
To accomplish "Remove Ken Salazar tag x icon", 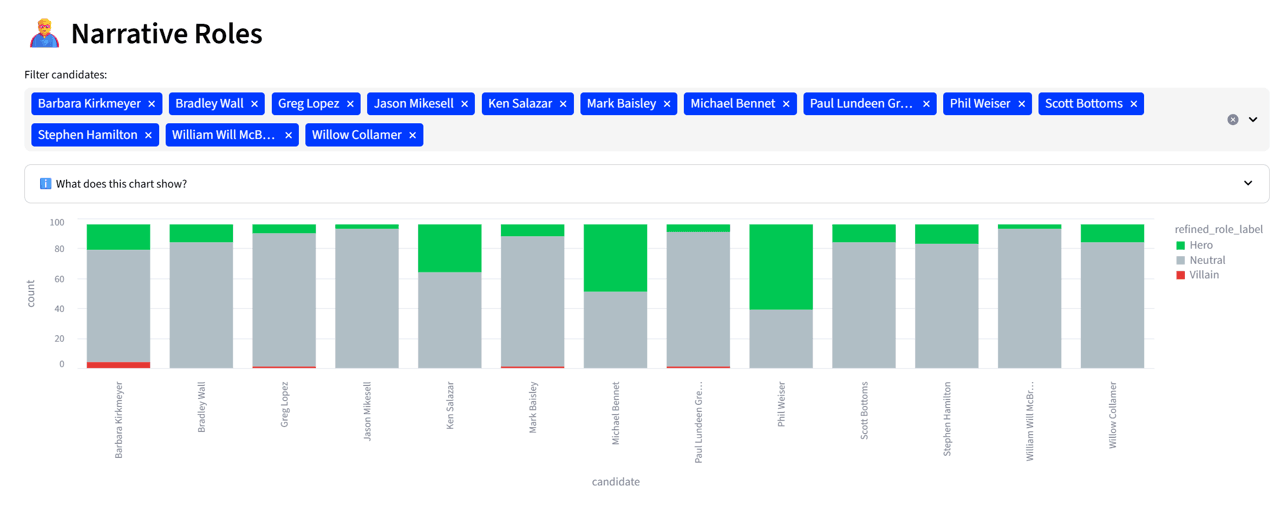I will click(x=563, y=104).
